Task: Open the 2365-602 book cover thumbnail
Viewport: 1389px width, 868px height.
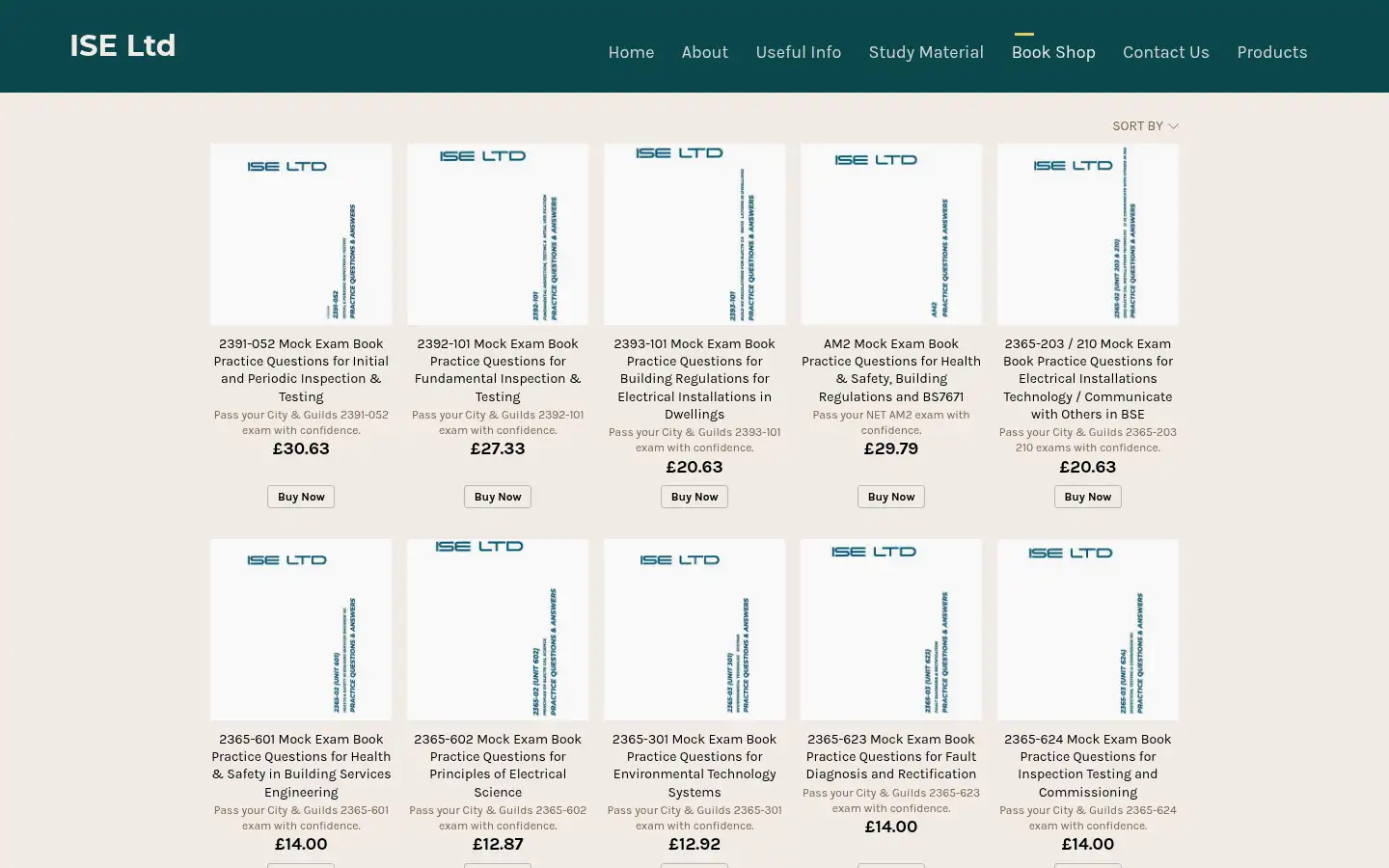Action: click(498, 630)
